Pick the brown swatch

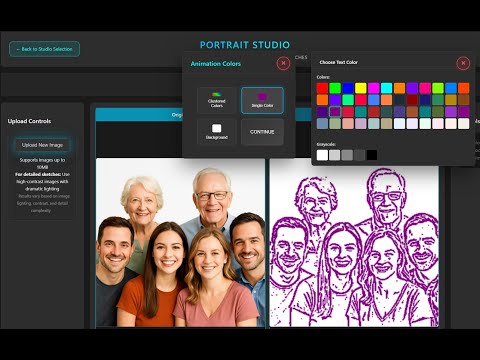pyautogui.click(x=463, y=100)
